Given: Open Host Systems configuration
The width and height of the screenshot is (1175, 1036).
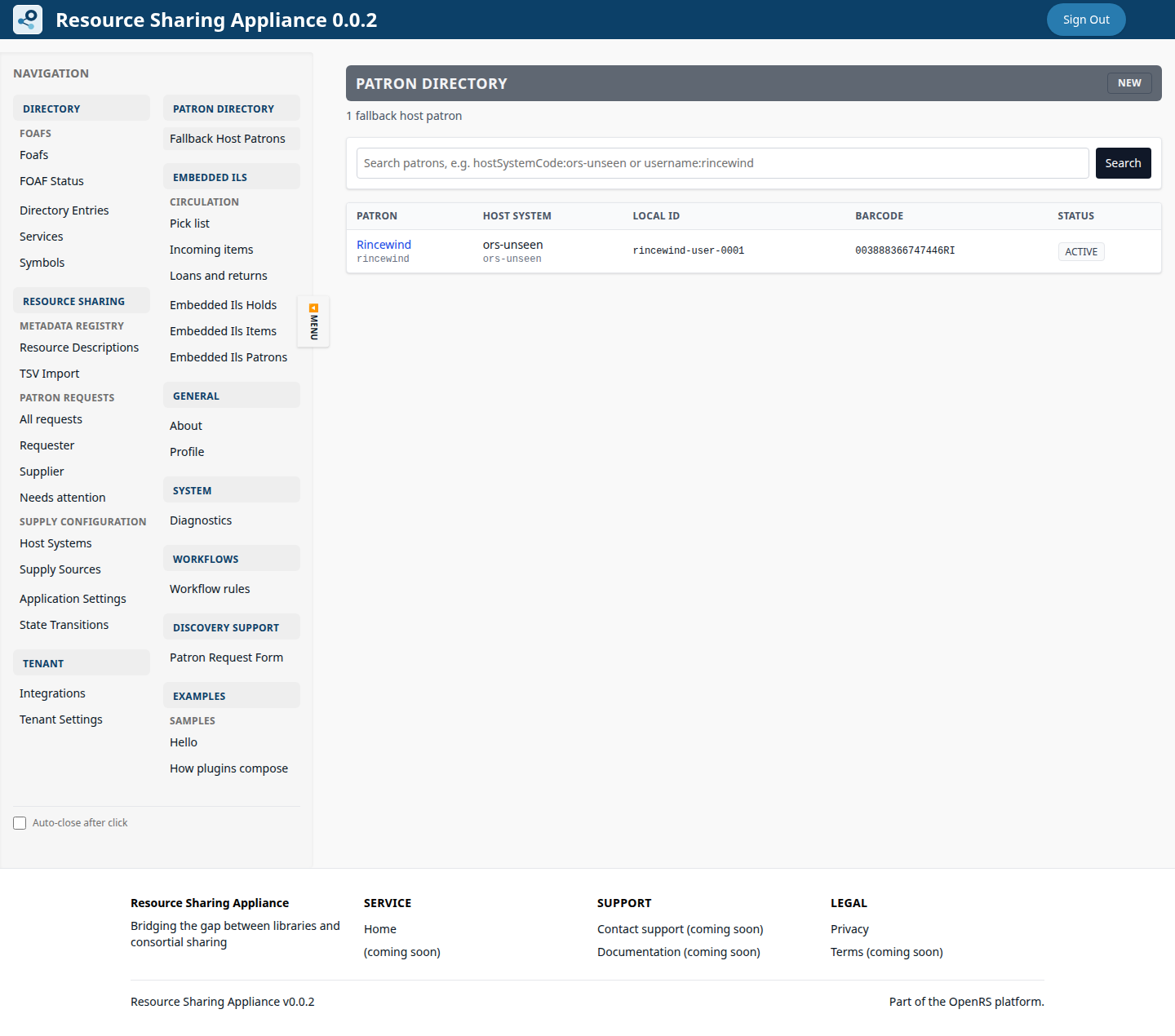Looking at the screenshot, I should point(55,543).
